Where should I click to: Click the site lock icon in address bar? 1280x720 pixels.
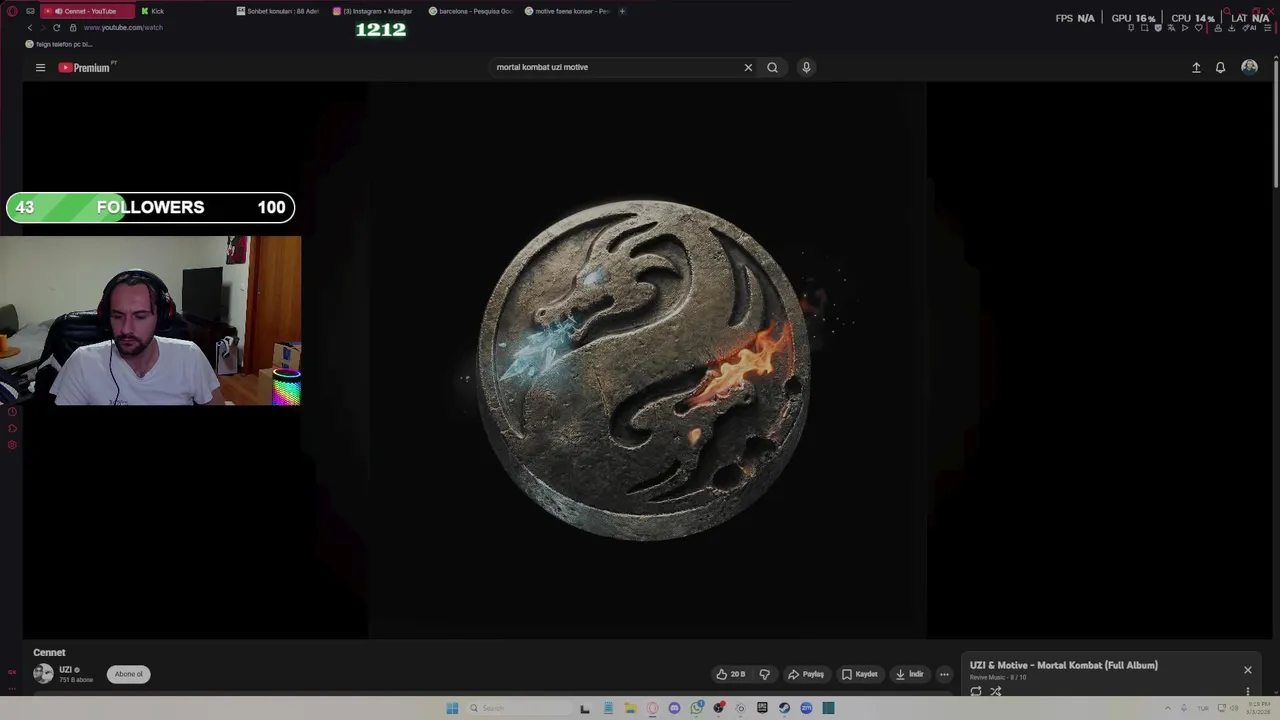pos(72,27)
